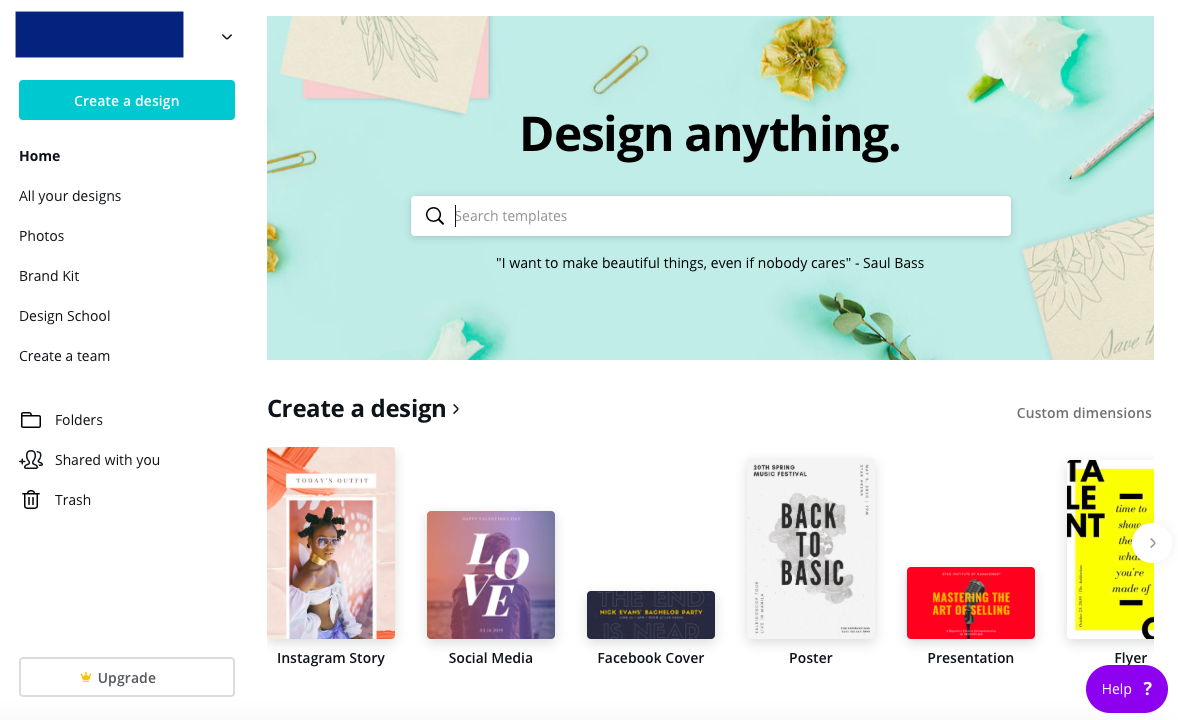The height and width of the screenshot is (720, 1178).
Task: Go to Brand Kit section
Action: [x=49, y=276]
